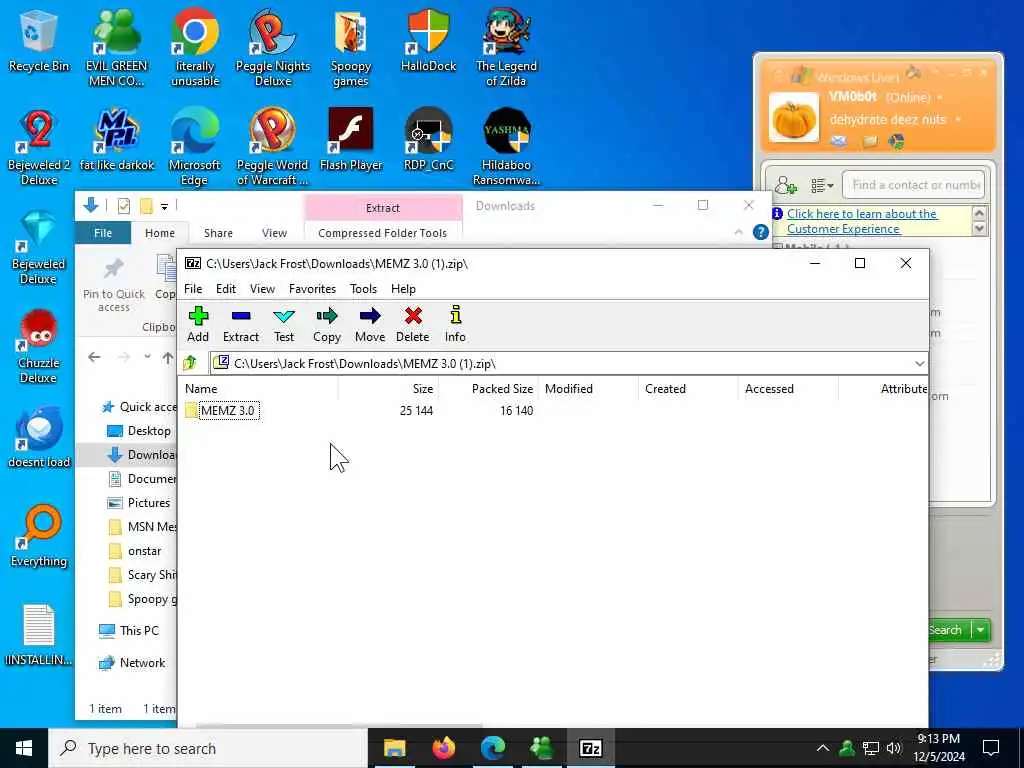Open the View menu in 7-Zip
Viewport: 1024px width, 768px height.
click(263, 289)
